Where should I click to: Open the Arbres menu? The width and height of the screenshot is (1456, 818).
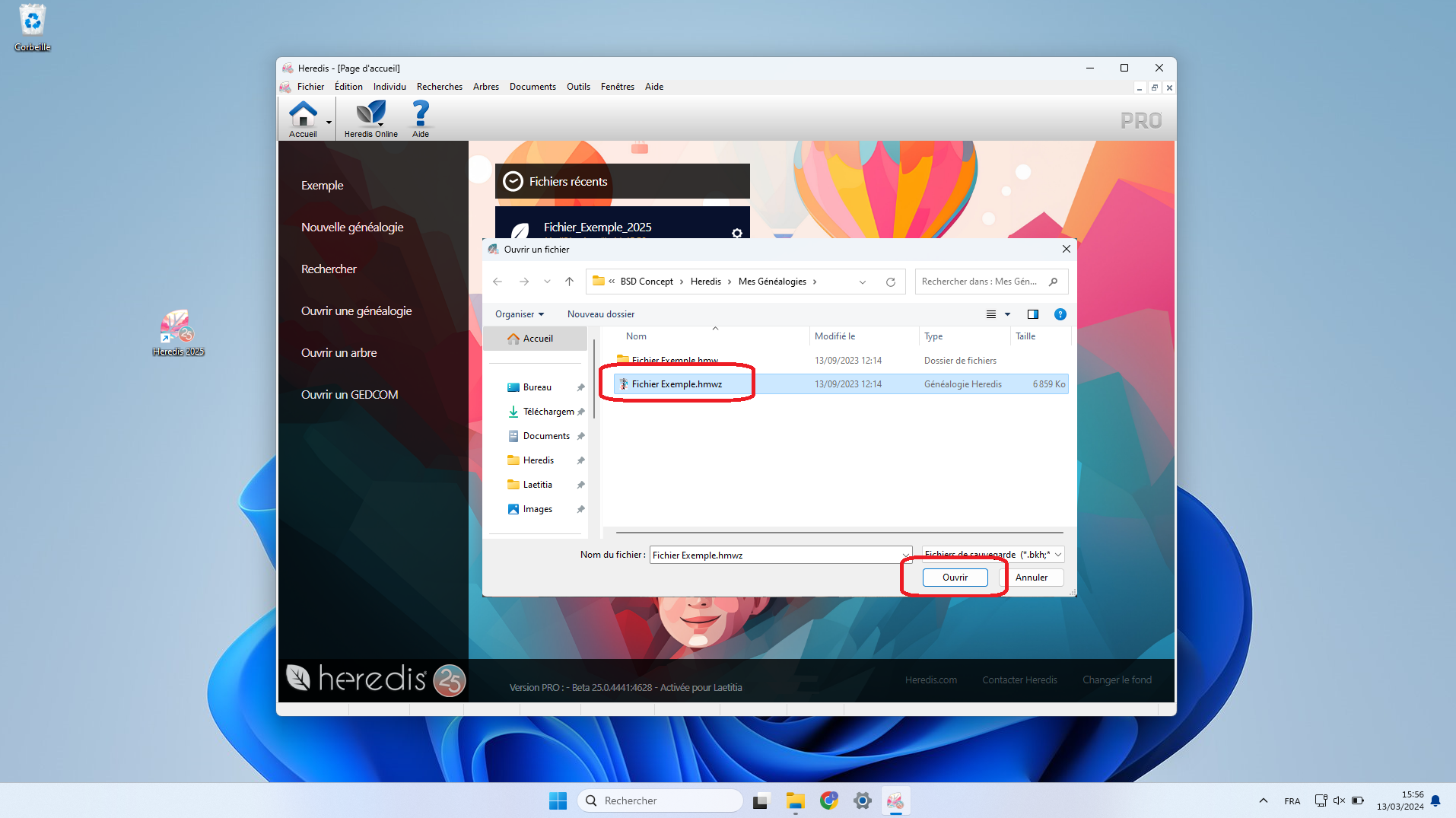coord(485,87)
